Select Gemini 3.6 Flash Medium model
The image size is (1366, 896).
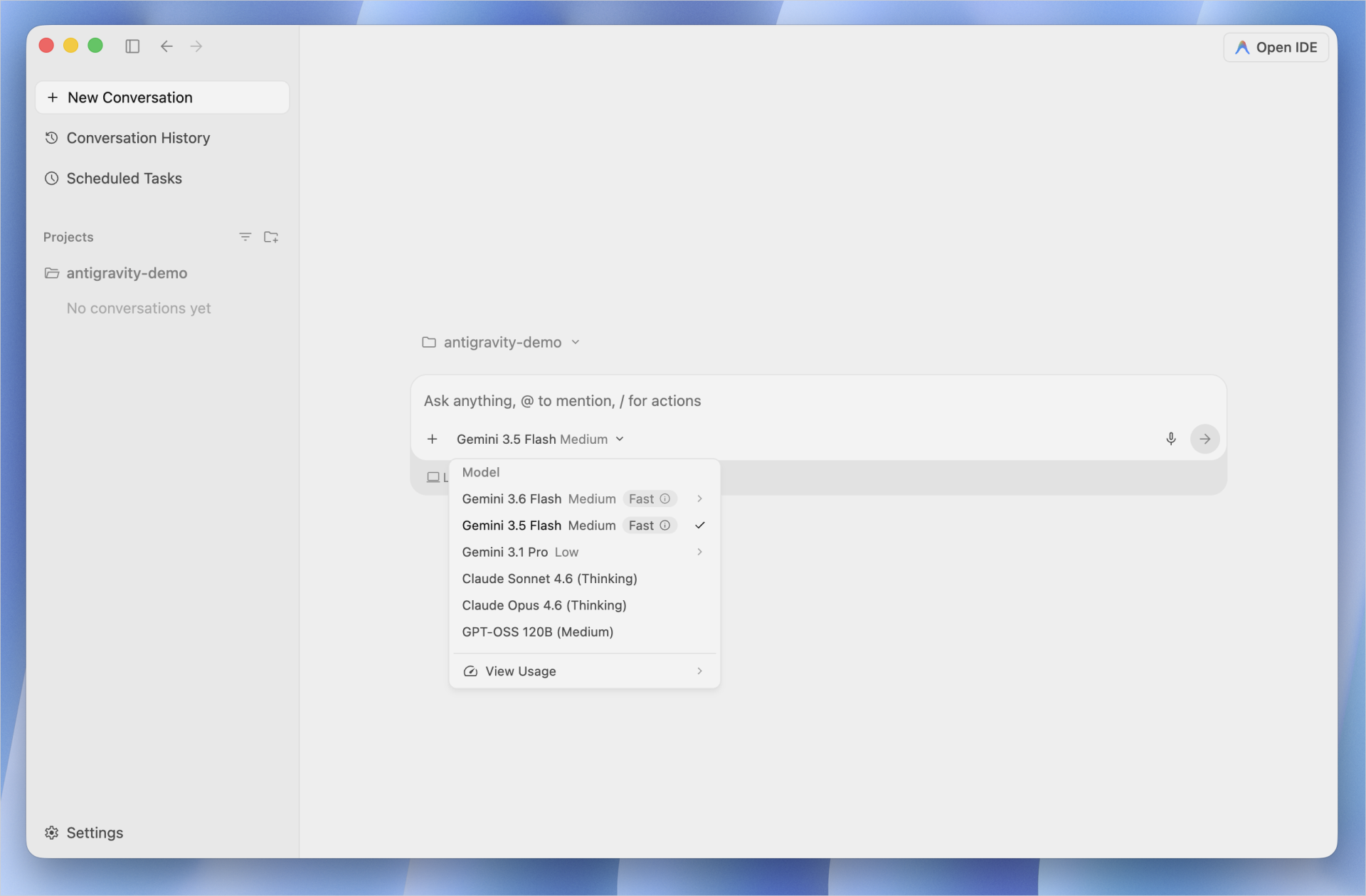(584, 498)
